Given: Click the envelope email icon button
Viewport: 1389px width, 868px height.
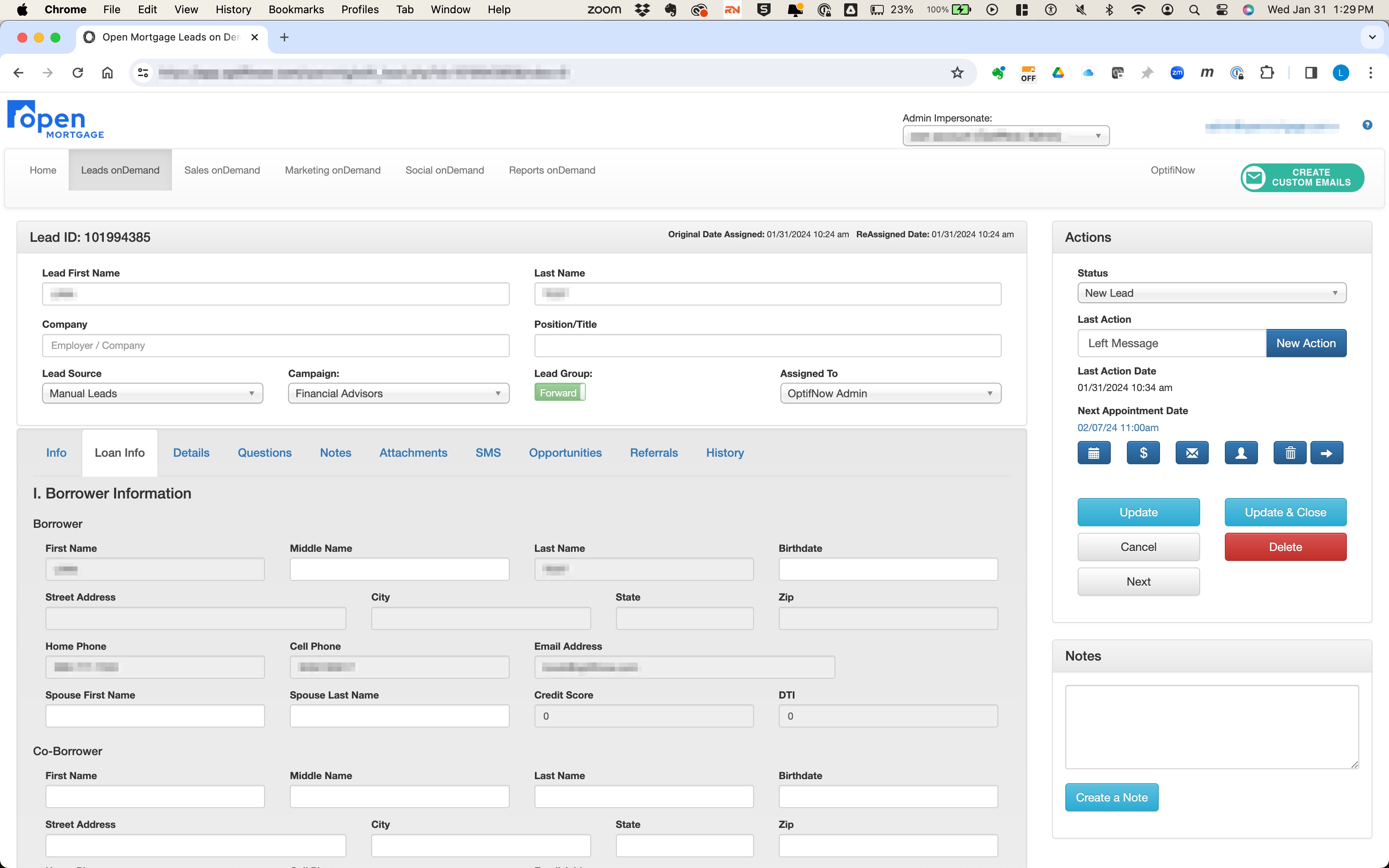Looking at the screenshot, I should click(1191, 453).
